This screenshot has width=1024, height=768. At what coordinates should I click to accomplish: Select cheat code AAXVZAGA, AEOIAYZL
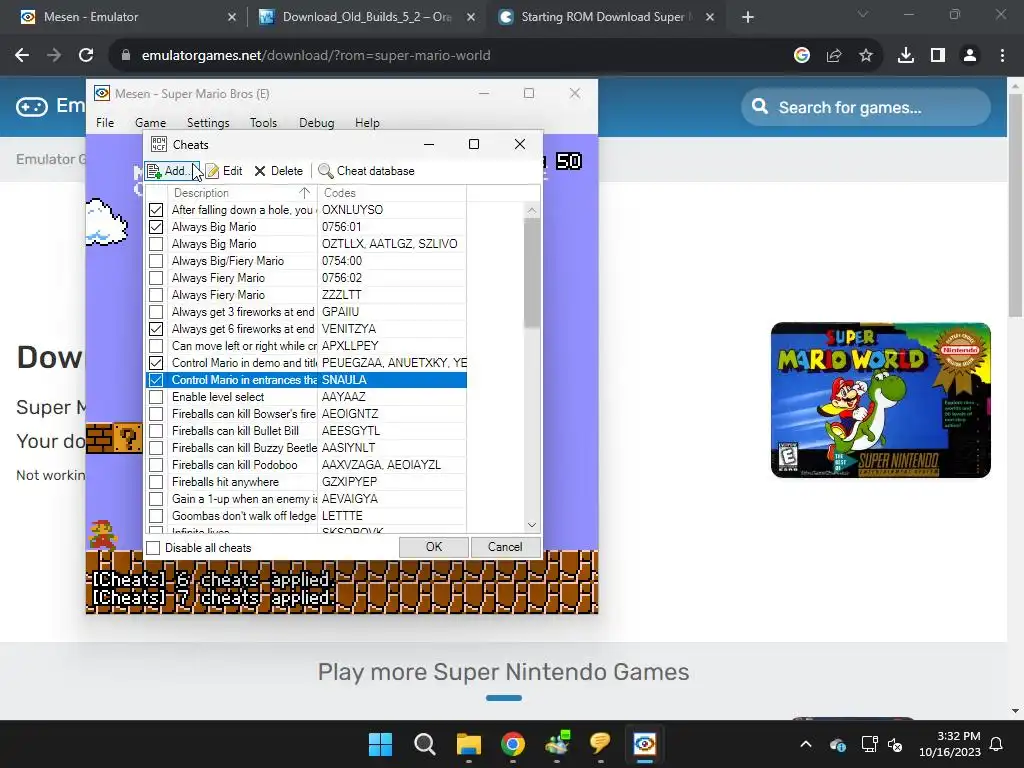point(381,464)
